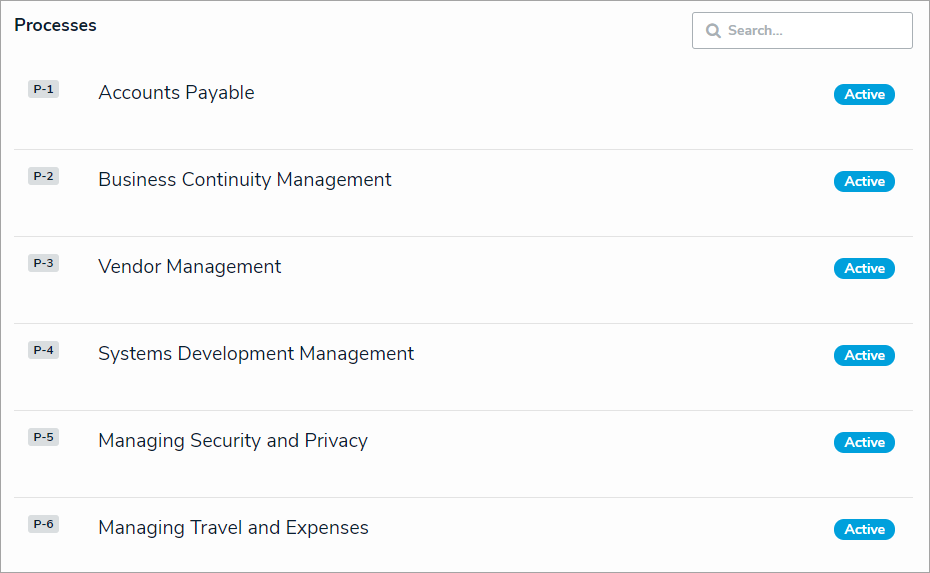Click Active status on Vendor Management
The width and height of the screenshot is (930, 573).
864,269
